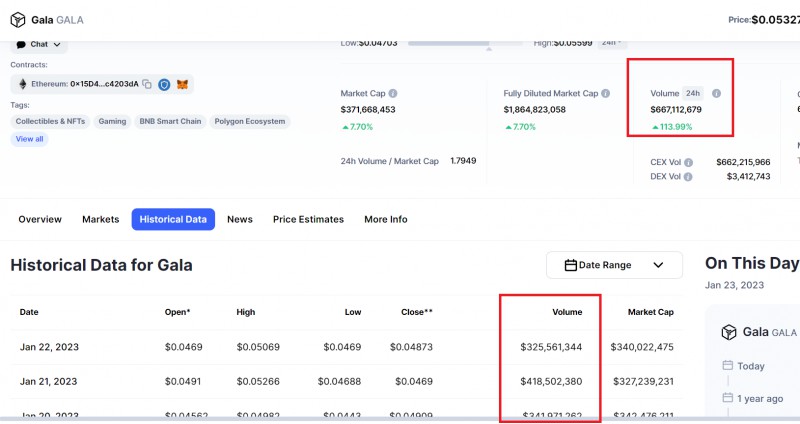Select 1 year ago in the timeline
This screenshot has width=800, height=424.
point(760,399)
